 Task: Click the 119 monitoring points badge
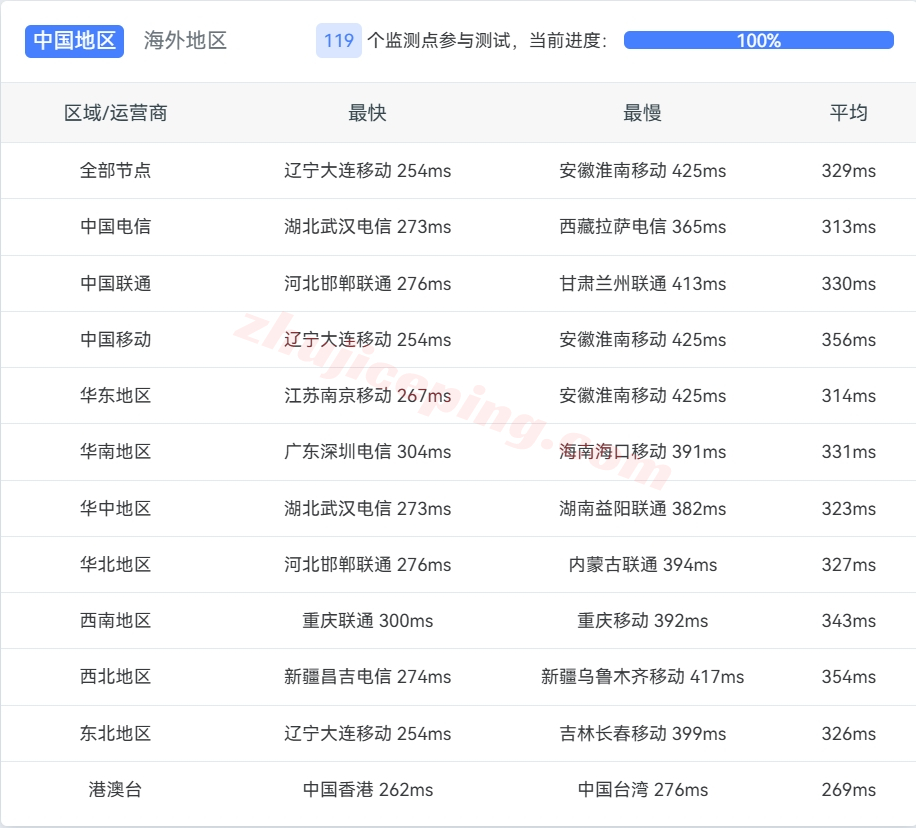[x=338, y=41]
